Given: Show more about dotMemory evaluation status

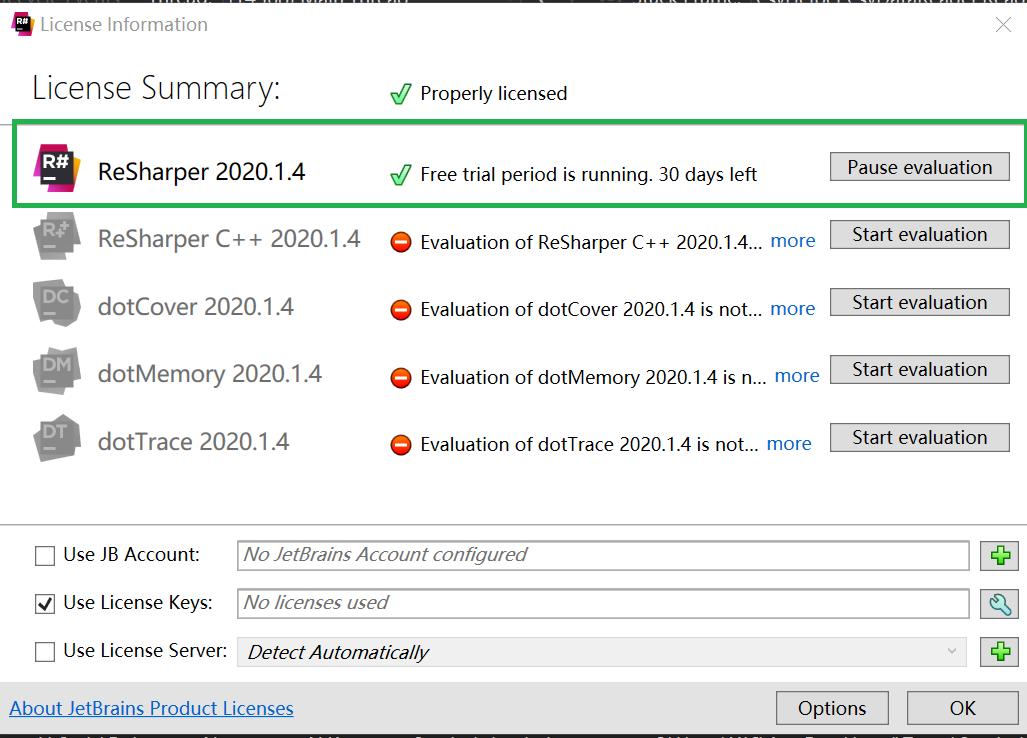Looking at the screenshot, I should pyautogui.click(x=796, y=376).
